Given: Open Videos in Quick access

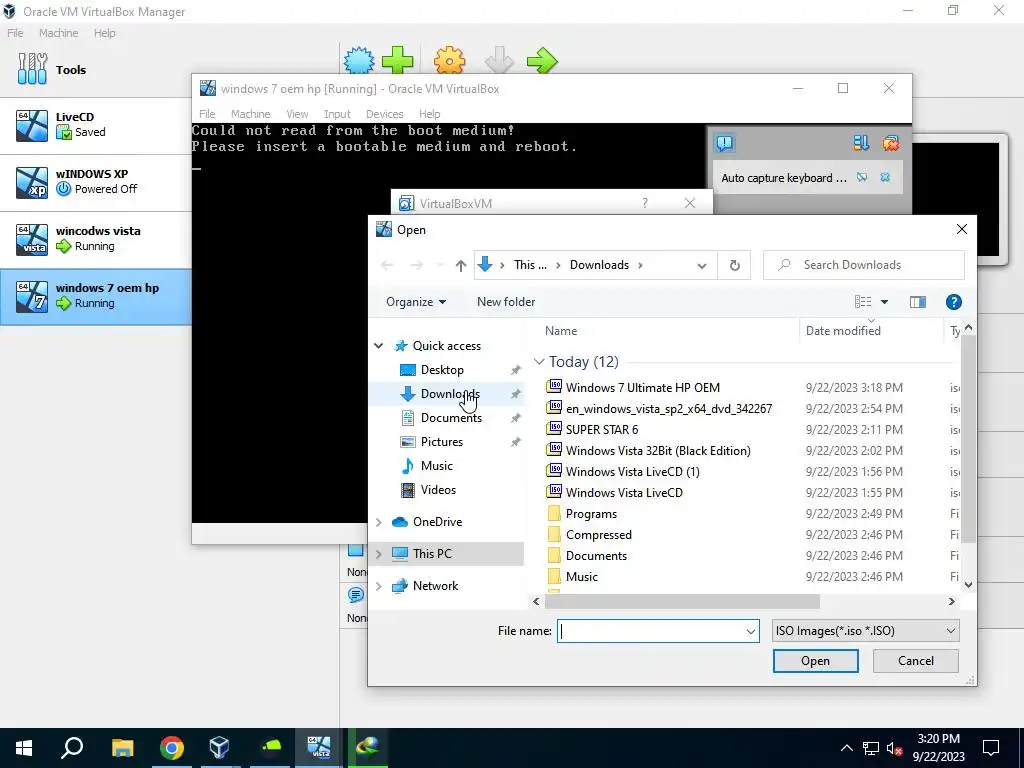Looking at the screenshot, I should pos(438,490).
